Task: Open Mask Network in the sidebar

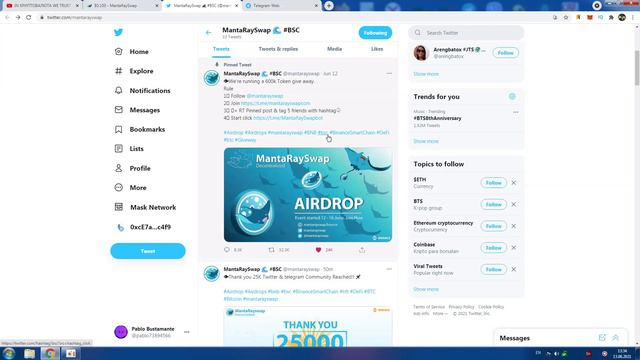Action: tap(145, 207)
